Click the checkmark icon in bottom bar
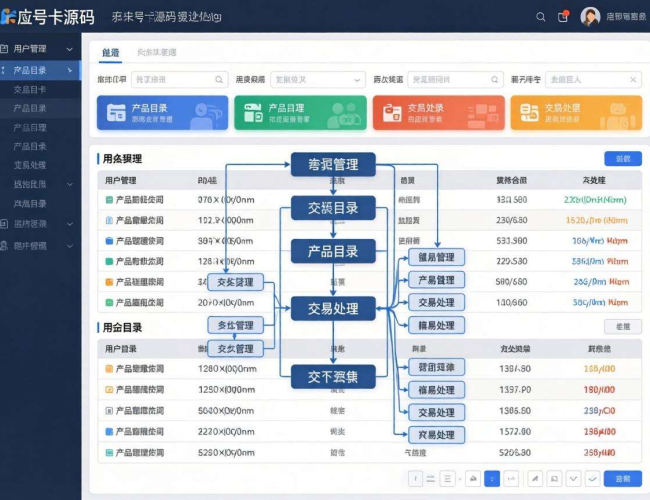 (x=592, y=479)
